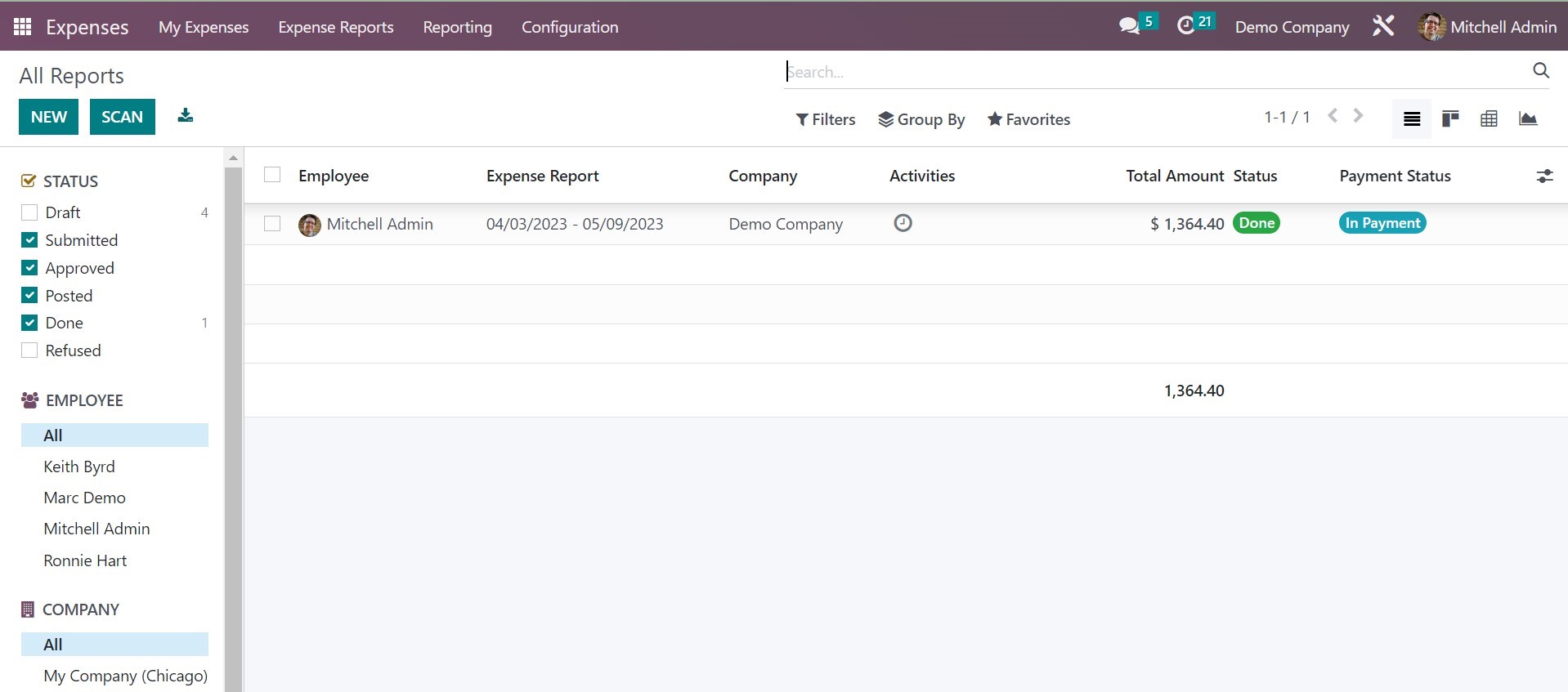
Task: Open Mitchell Admin user menu
Action: pyautogui.click(x=1487, y=27)
